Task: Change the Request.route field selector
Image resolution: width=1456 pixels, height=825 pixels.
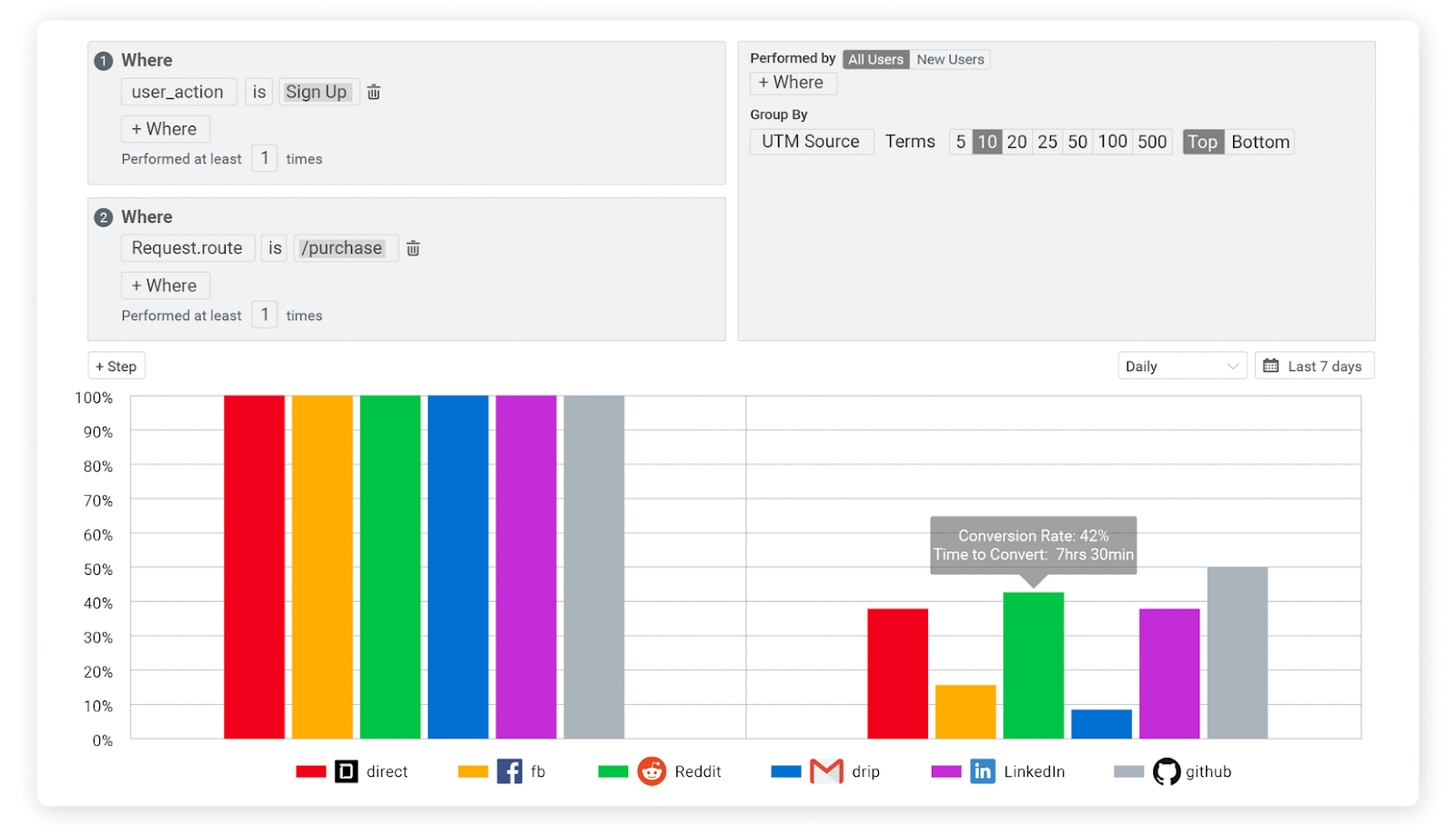Action: pyautogui.click(x=187, y=248)
